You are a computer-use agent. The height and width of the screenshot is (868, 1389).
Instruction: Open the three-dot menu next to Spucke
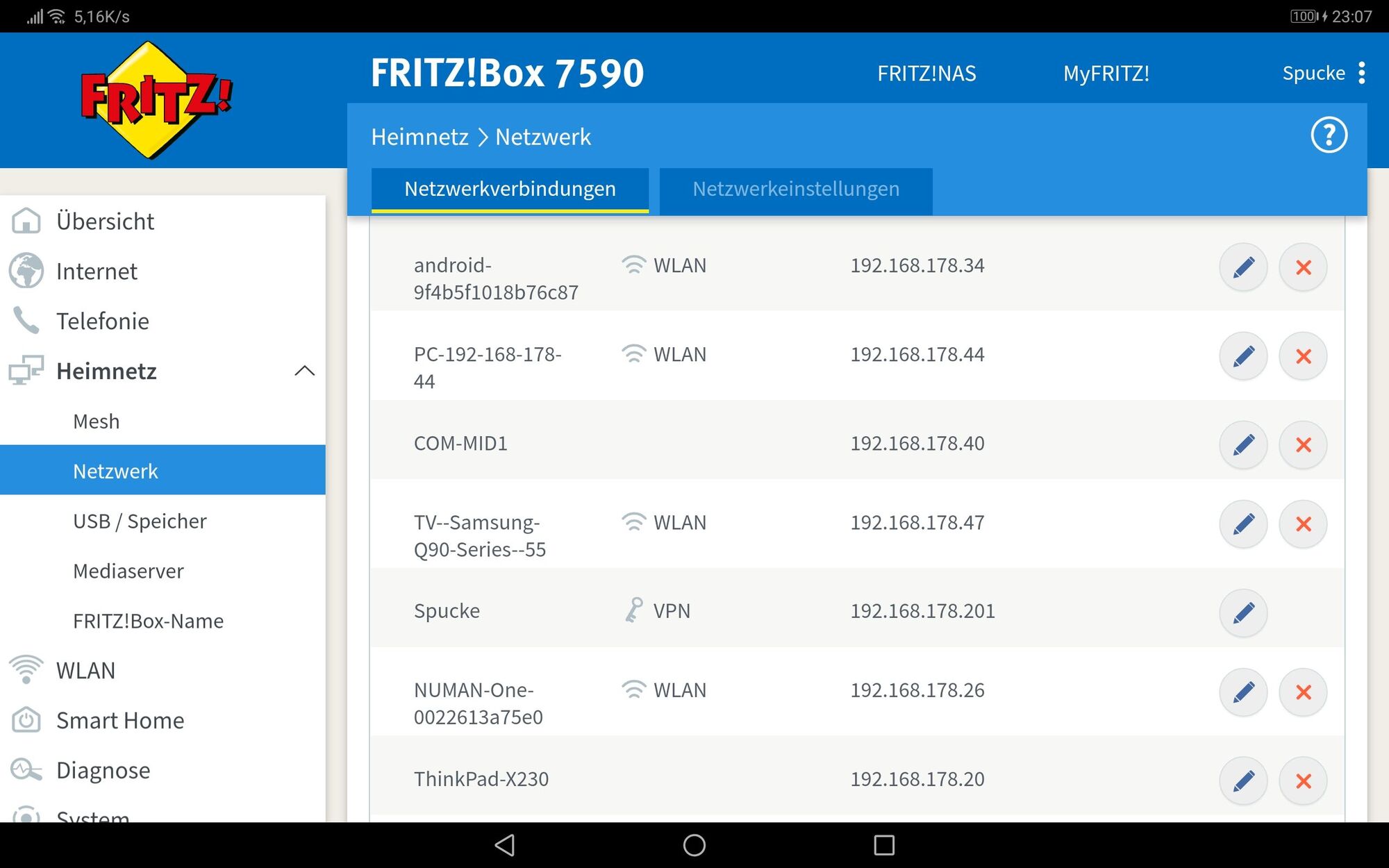pos(1361,73)
